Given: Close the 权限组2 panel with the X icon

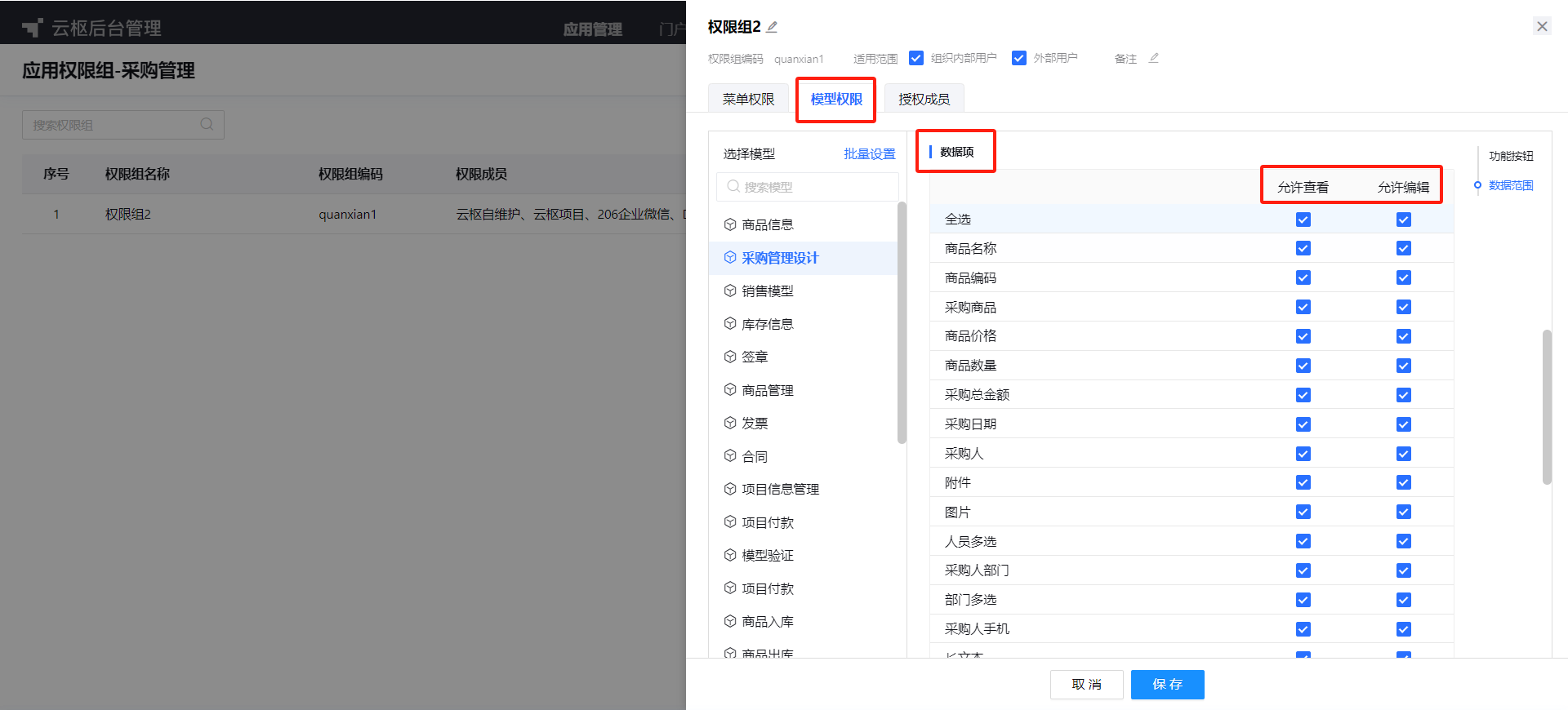Looking at the screenshot, I should [1542, 26].
